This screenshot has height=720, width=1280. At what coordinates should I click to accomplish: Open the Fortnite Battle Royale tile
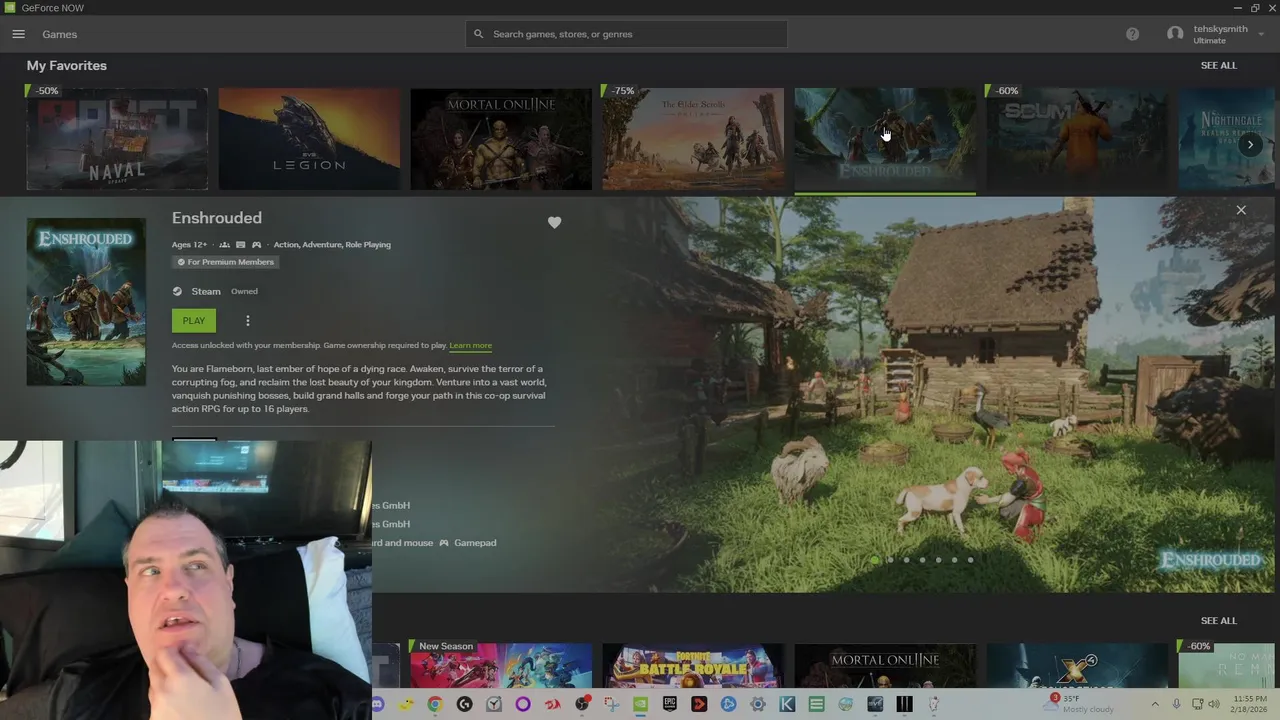(693, 666)
